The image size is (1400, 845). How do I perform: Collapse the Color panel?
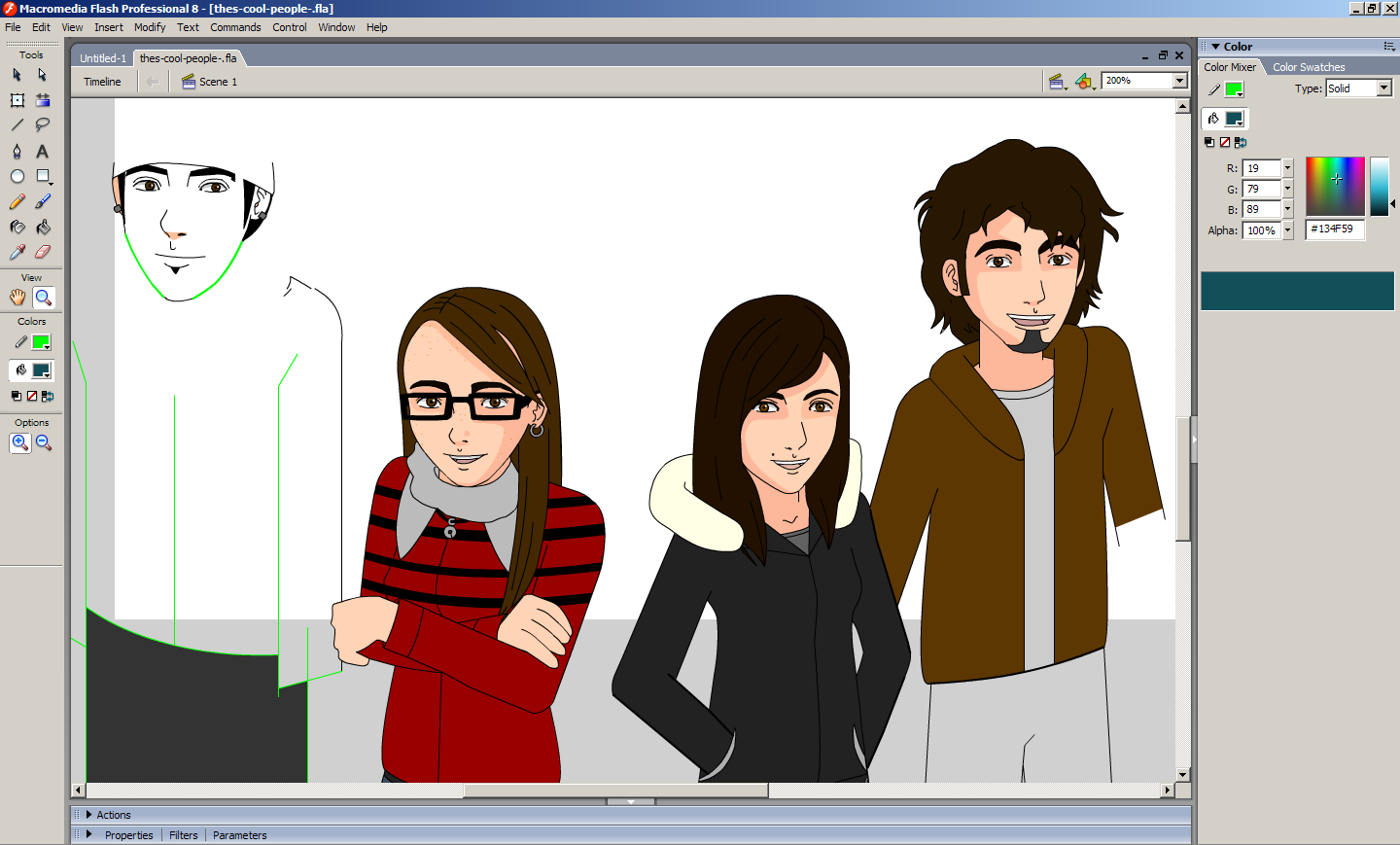[1215, 47]
